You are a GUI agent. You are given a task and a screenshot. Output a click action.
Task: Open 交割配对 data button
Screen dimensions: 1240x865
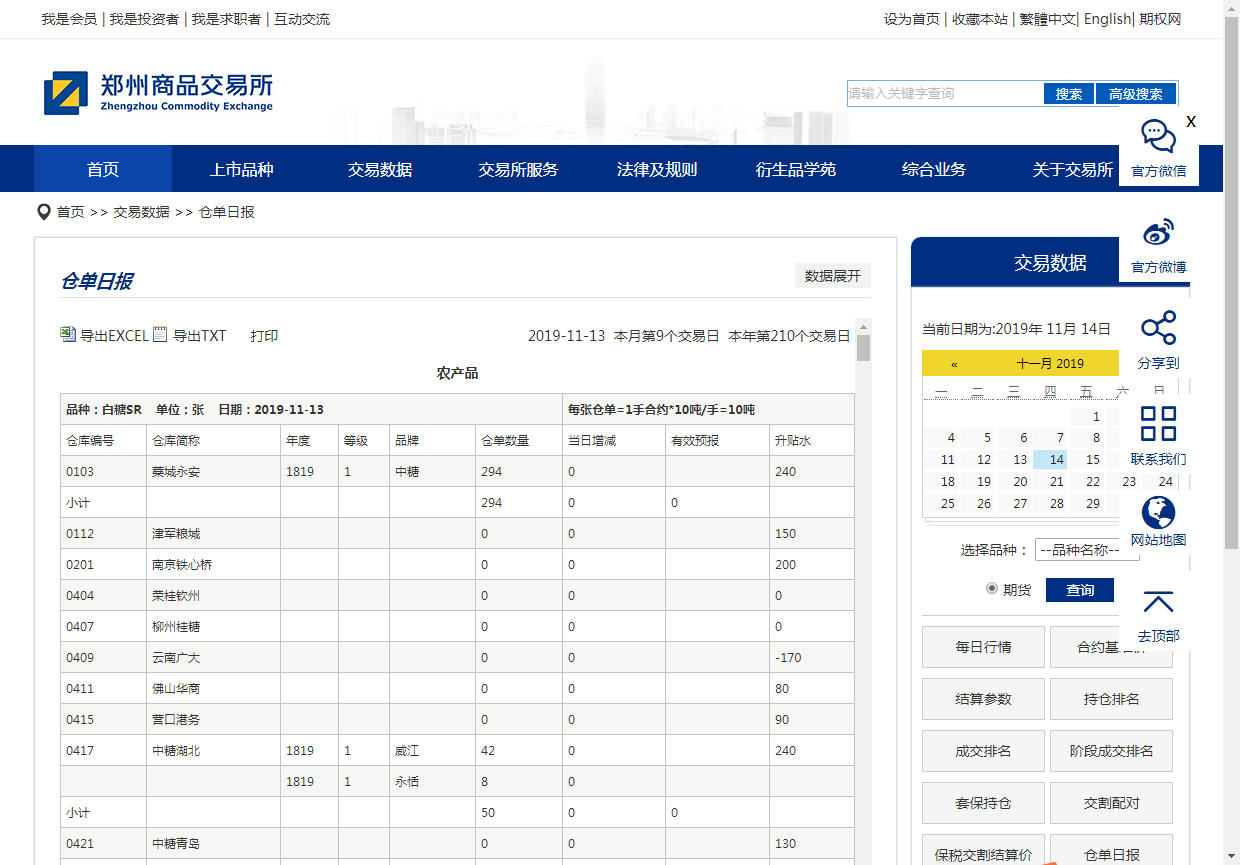coord(1111,803)
